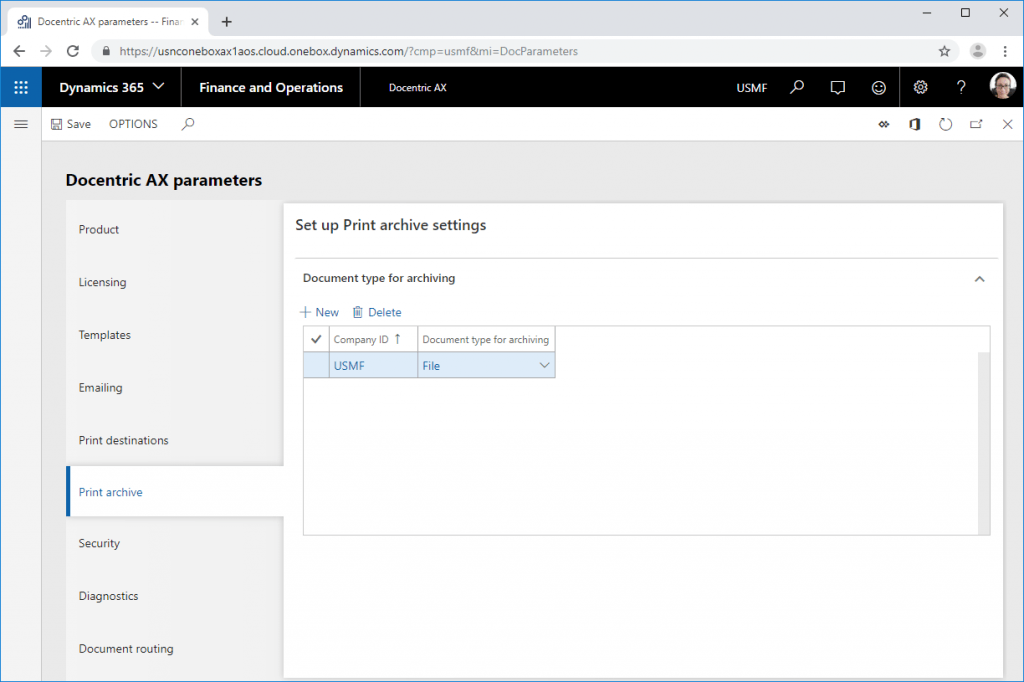Refresh the form with circular arrow icon

(945, 124)
